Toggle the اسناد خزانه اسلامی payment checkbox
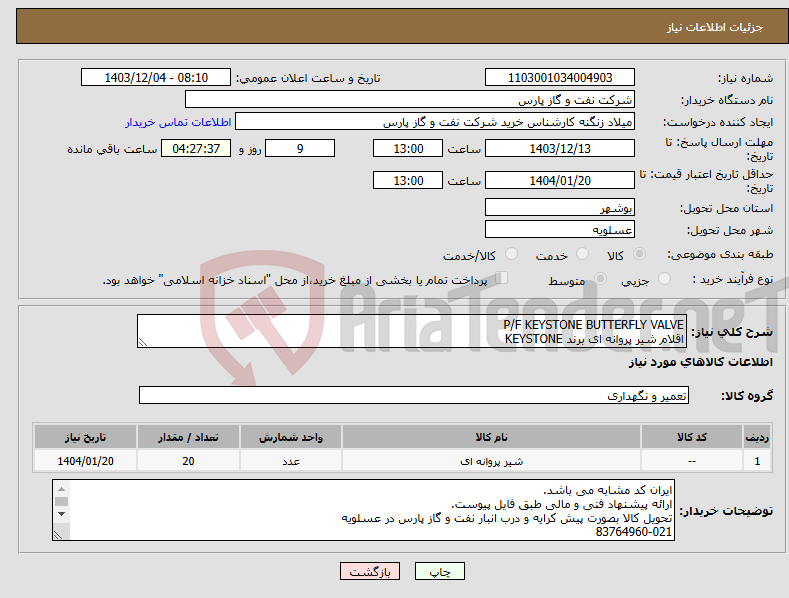This screenshot has height=598, width=789. pyautogui.click(x=501, y=278)
